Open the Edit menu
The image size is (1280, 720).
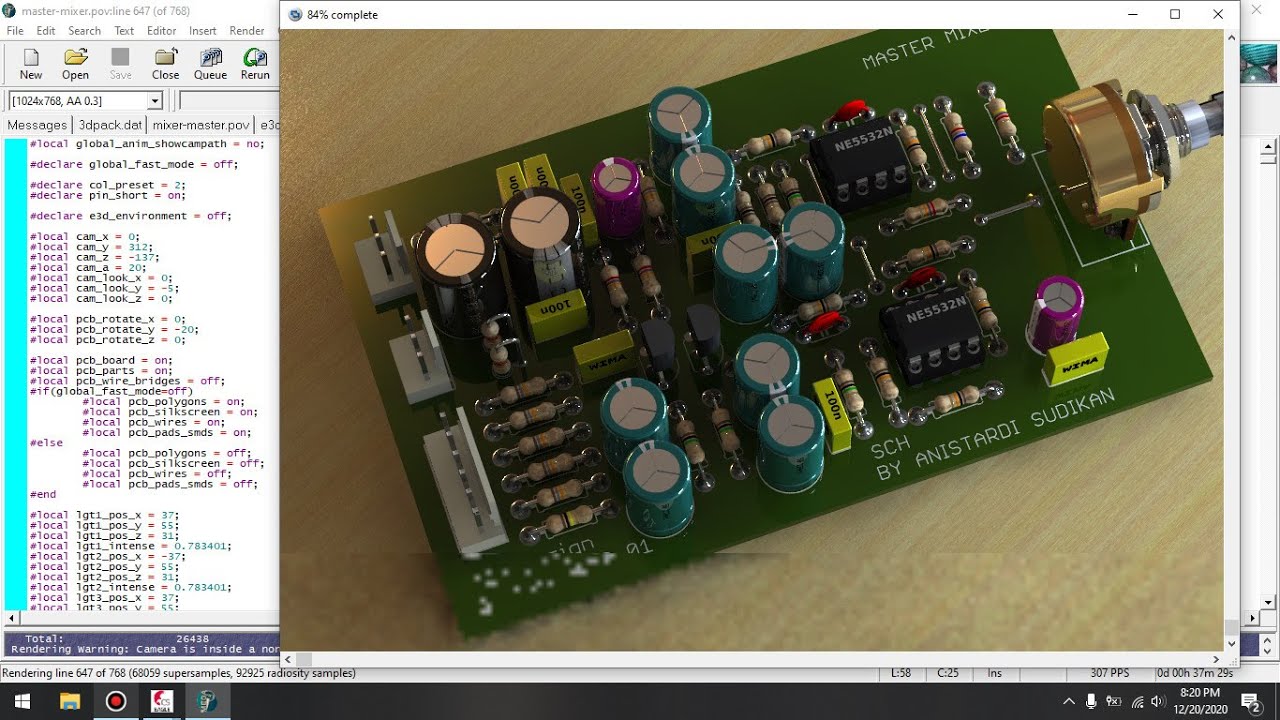click(x=46, y=31)
